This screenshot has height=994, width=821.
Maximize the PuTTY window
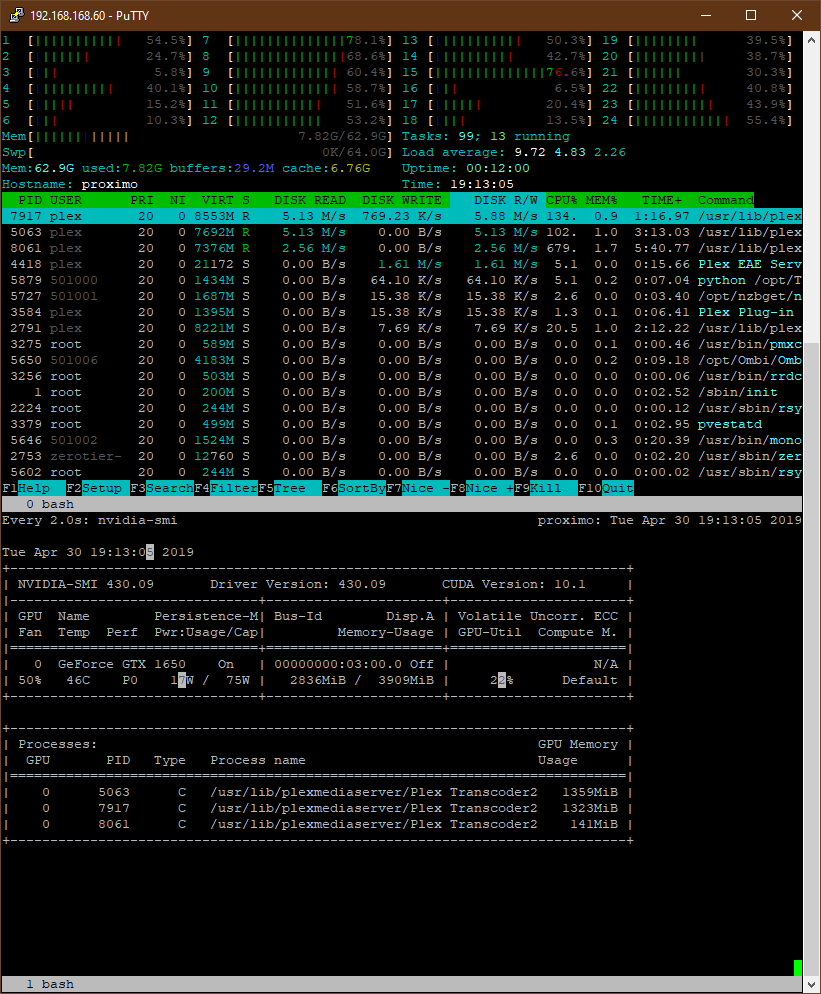tap(751, 15)
